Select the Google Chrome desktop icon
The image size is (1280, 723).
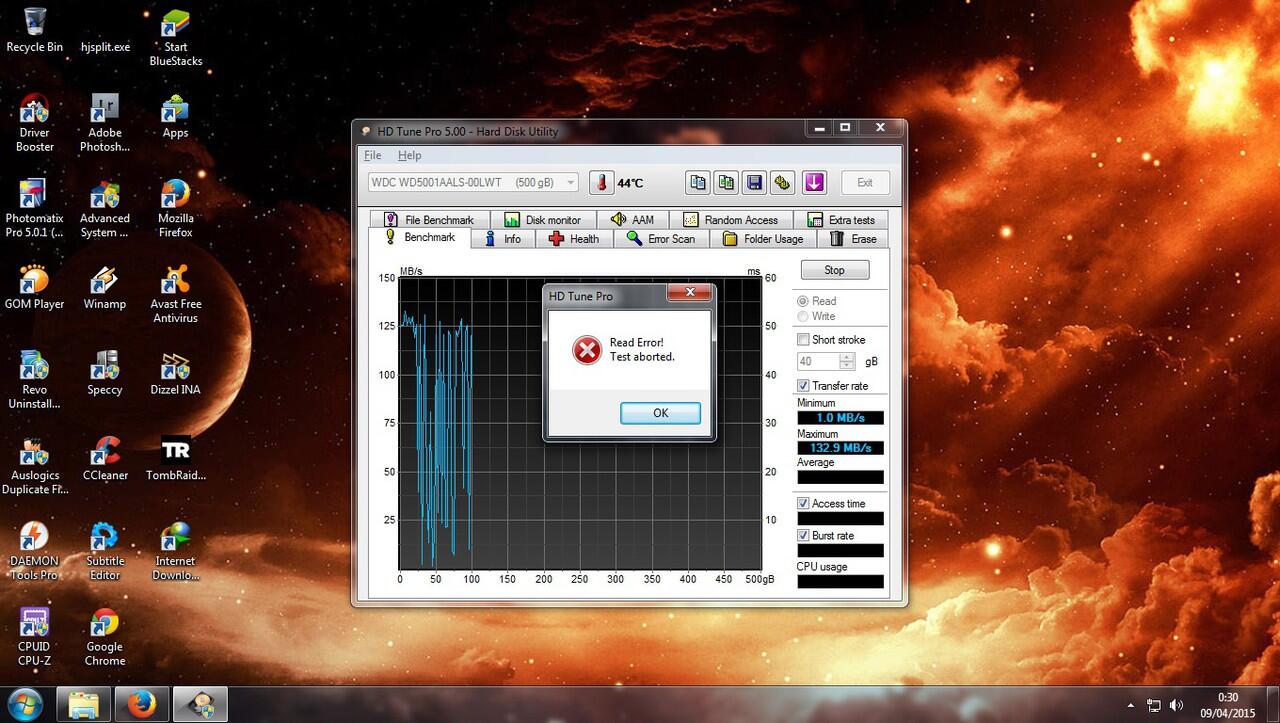(x=105, y=637)
